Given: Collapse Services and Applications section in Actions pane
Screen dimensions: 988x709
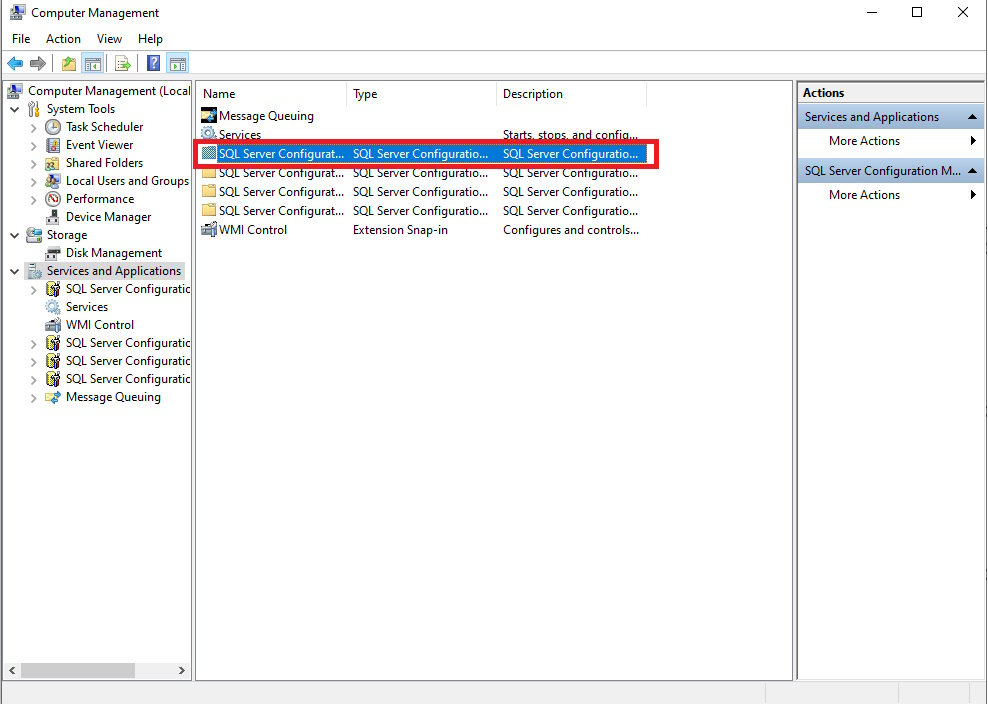Looking at the screenshot, I should [972, 117].
